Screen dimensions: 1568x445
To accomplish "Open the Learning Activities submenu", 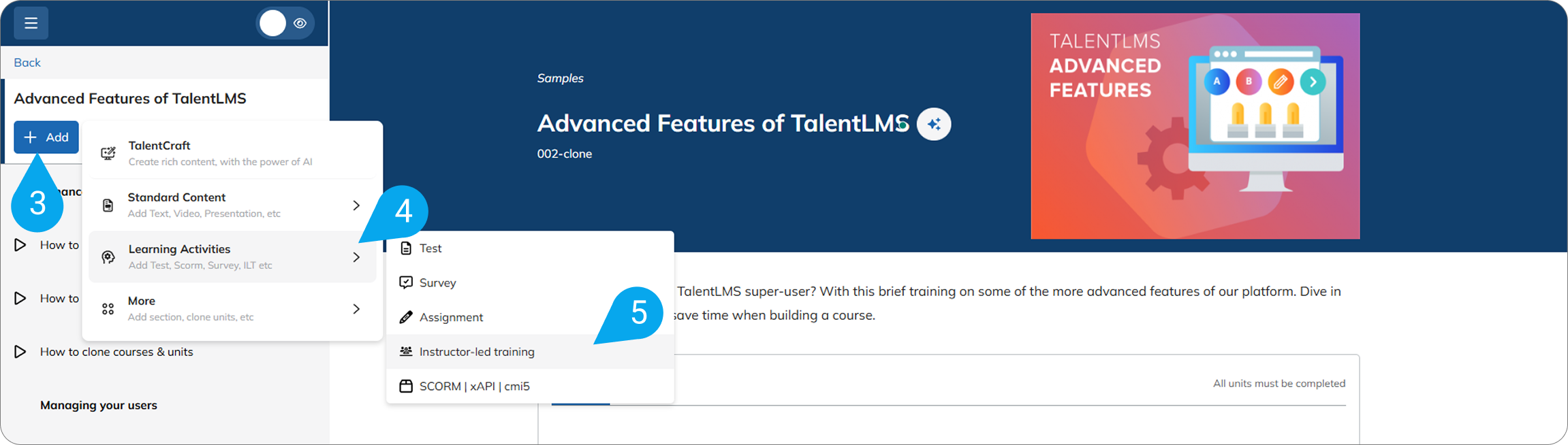I will (232, 257).
